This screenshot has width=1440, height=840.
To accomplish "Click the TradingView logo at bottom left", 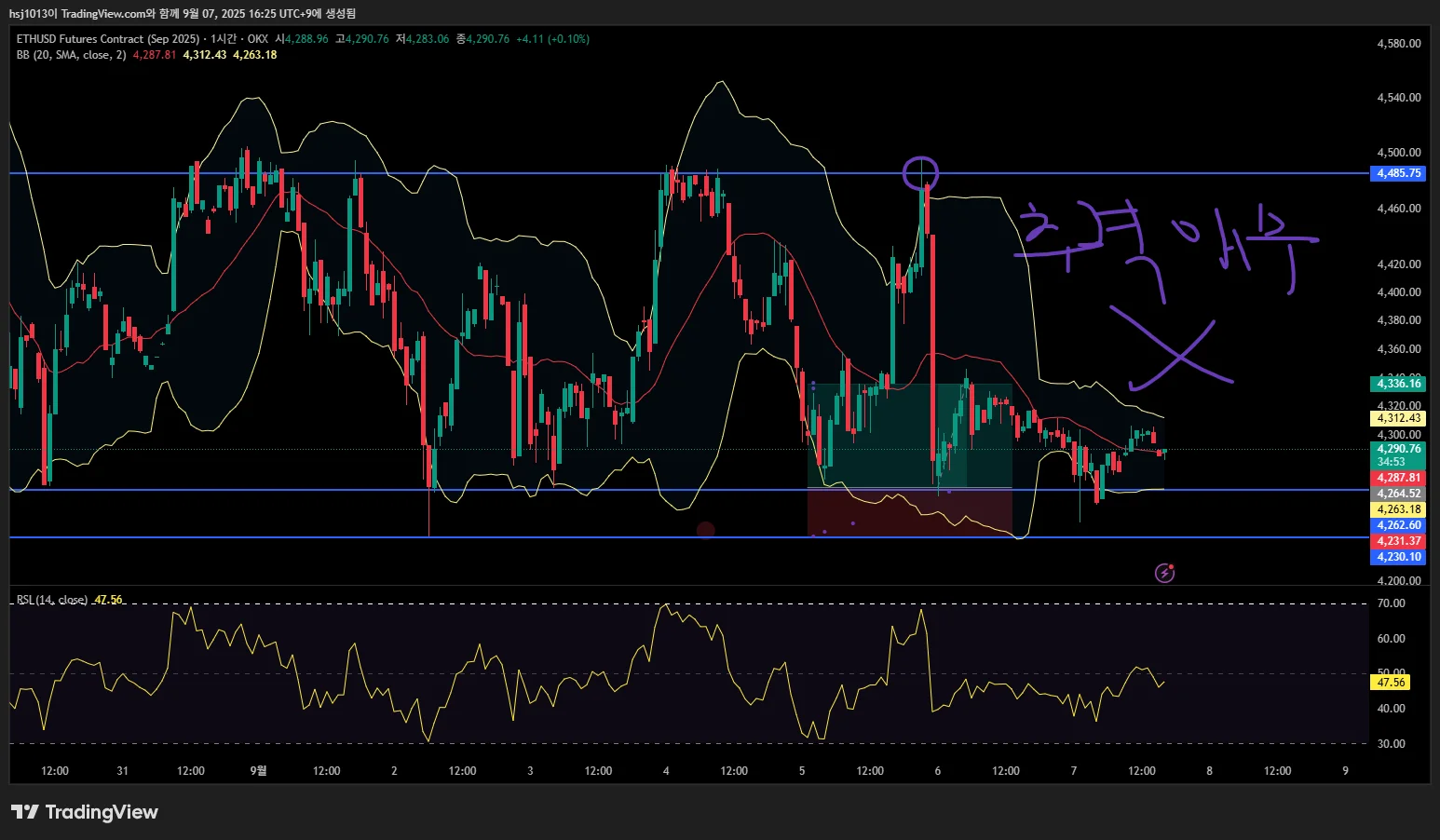I will [85, 812].
